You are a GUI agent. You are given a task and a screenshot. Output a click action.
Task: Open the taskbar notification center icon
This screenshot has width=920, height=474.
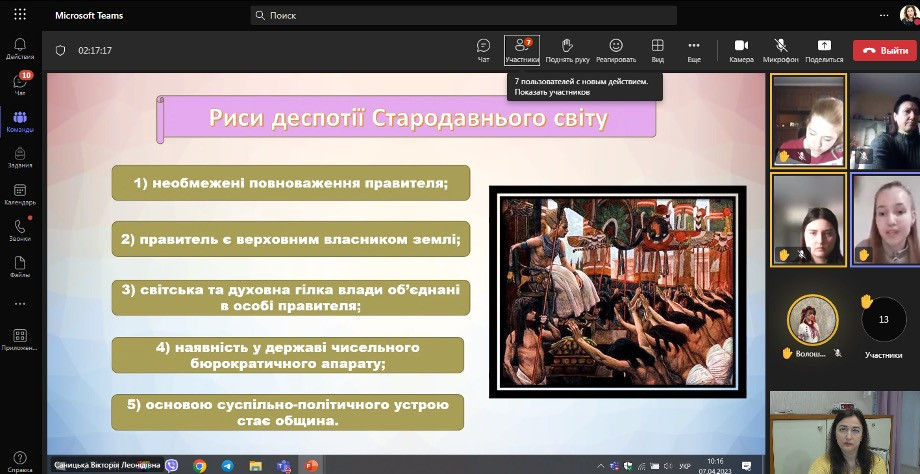[x=745, y=466]
